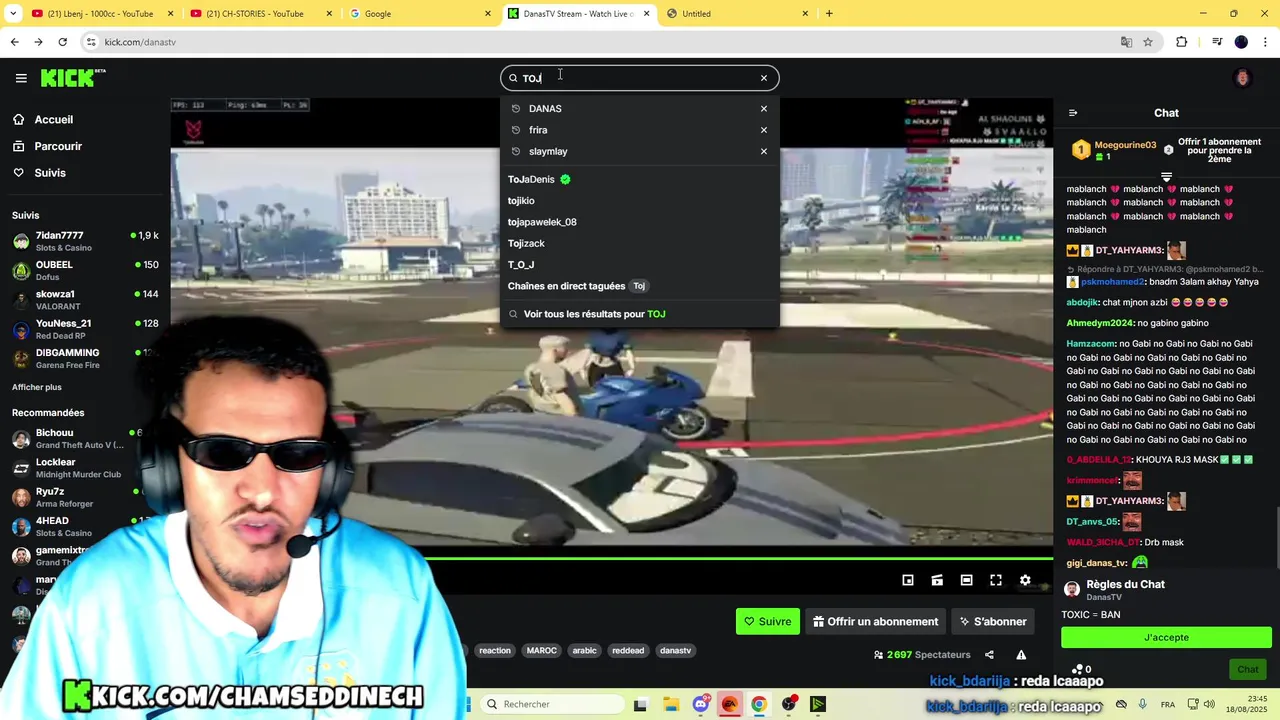1280x720 pixels.
Task: Expand followed list with Afficher plus
Action: pos(37,387)
